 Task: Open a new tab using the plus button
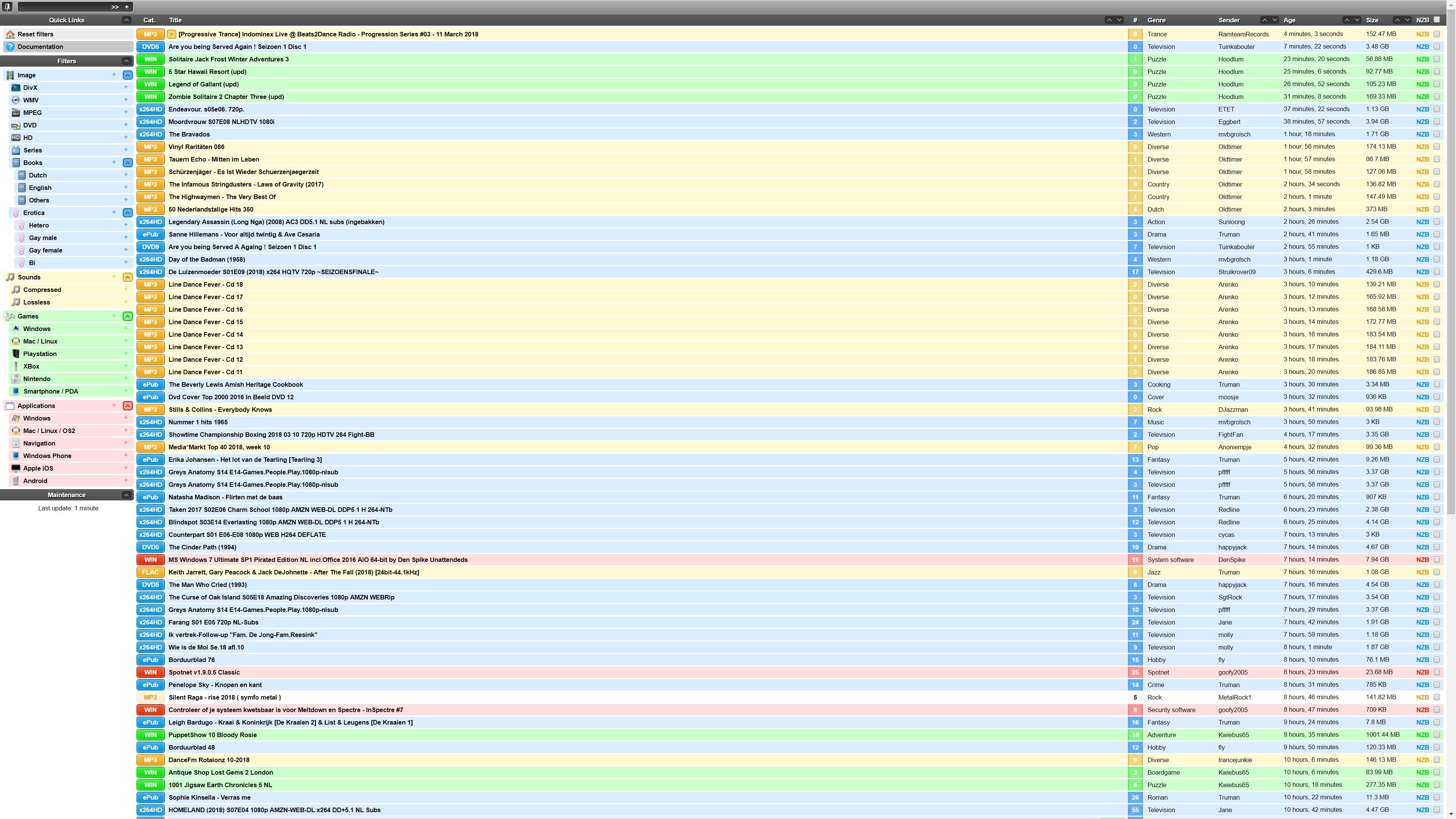point(127,6)
